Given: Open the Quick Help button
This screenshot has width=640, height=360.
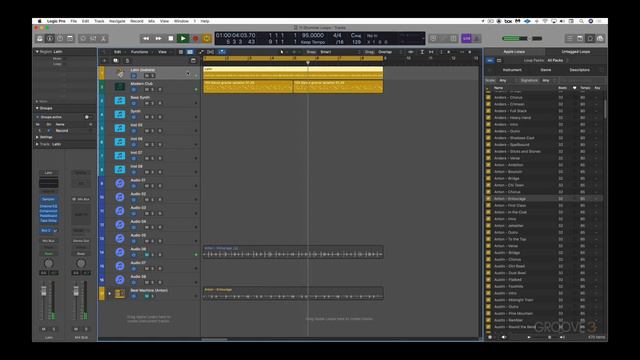Looking at the screenshot, I should 60,38.
